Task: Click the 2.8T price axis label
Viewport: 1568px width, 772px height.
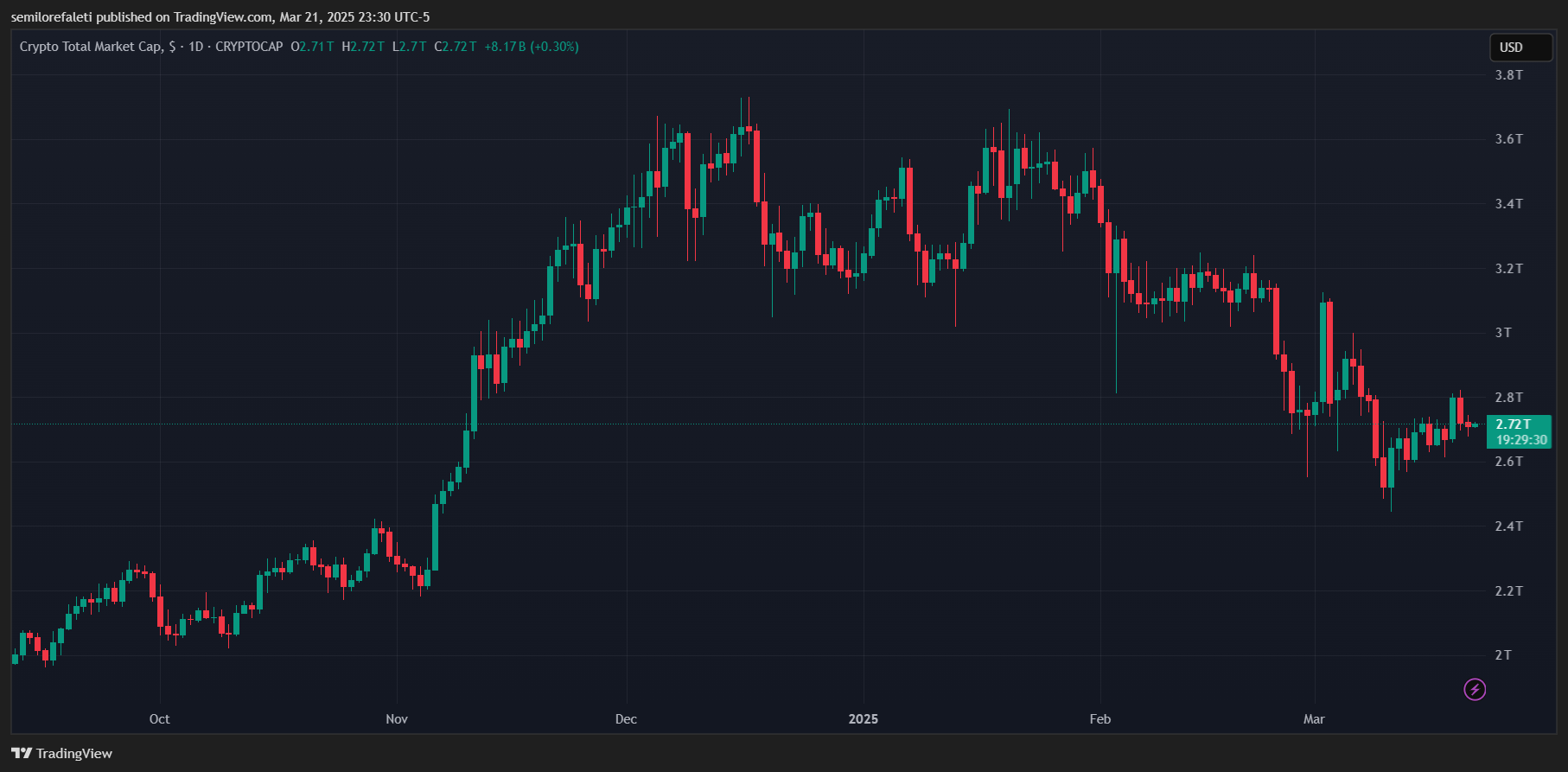Action: [x=1509, y=398]
